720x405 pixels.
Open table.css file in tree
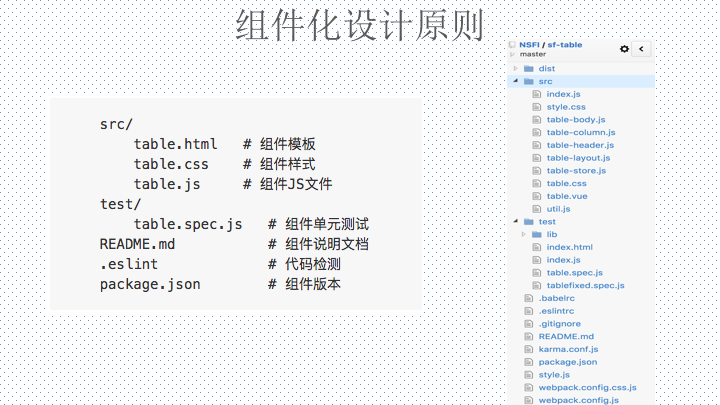pos(566,184)
